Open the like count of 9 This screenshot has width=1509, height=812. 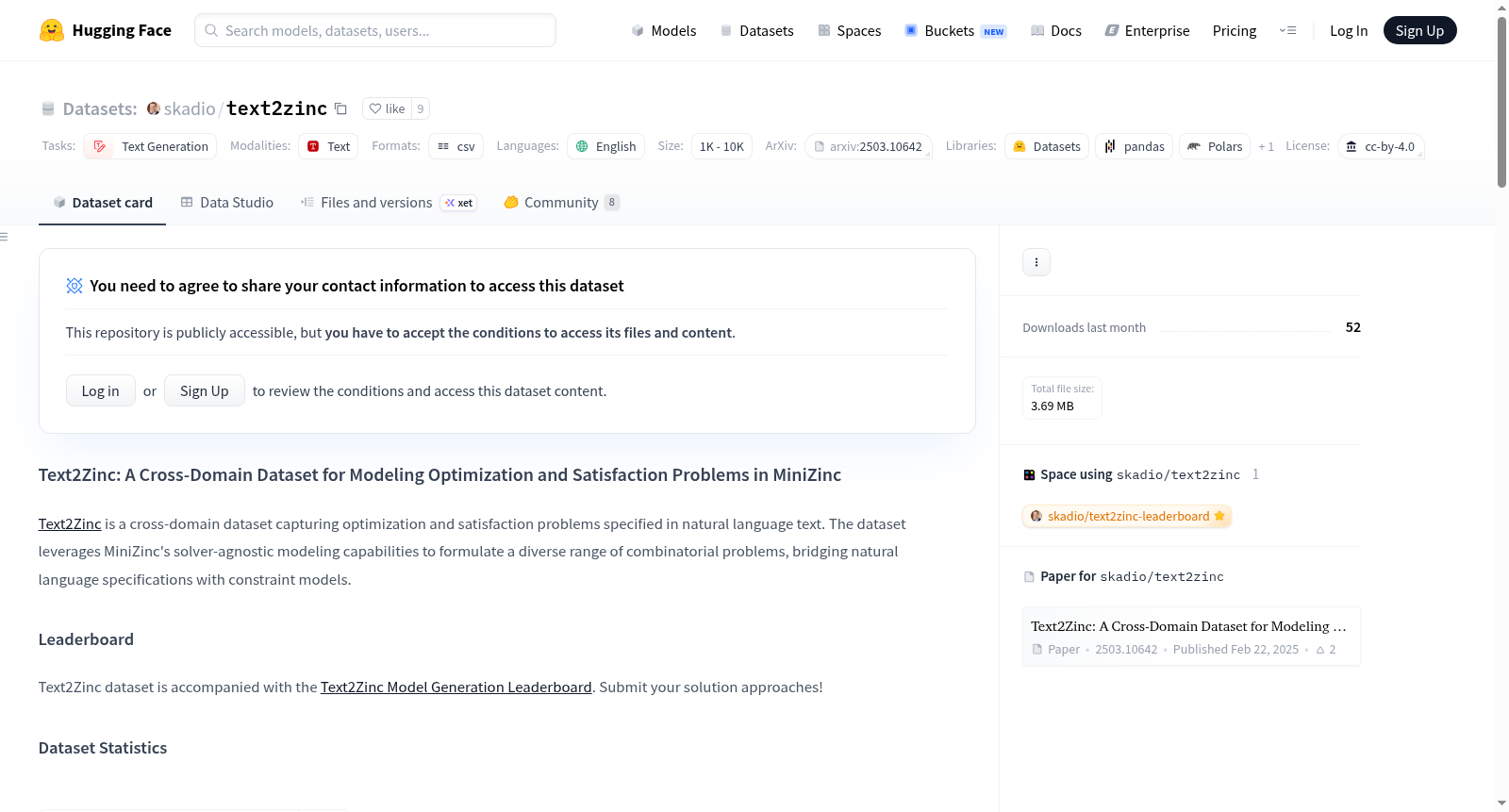[421, 108]
